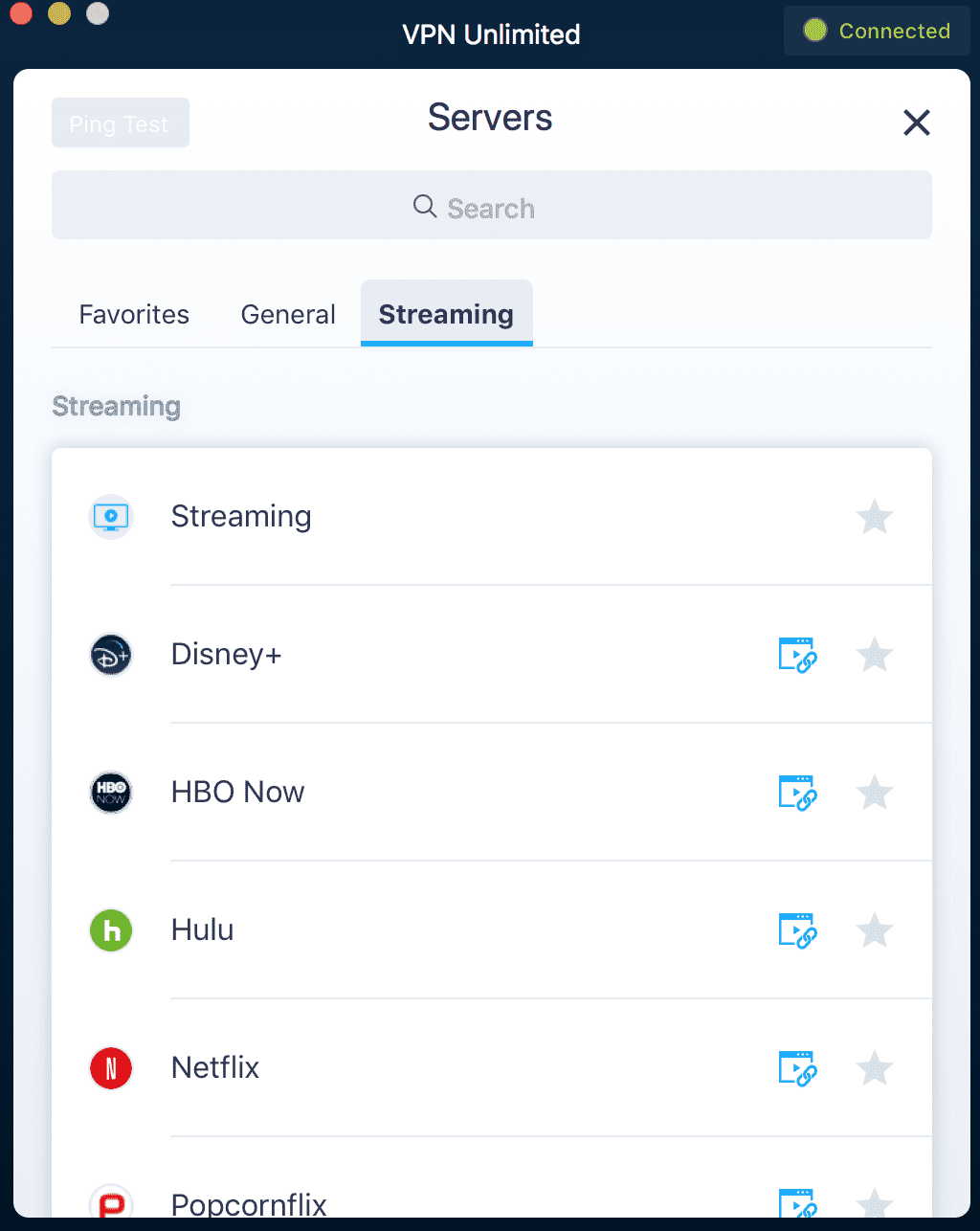Click the Netflix logo icon
Screen dimensions: 980x1231
111,1068
